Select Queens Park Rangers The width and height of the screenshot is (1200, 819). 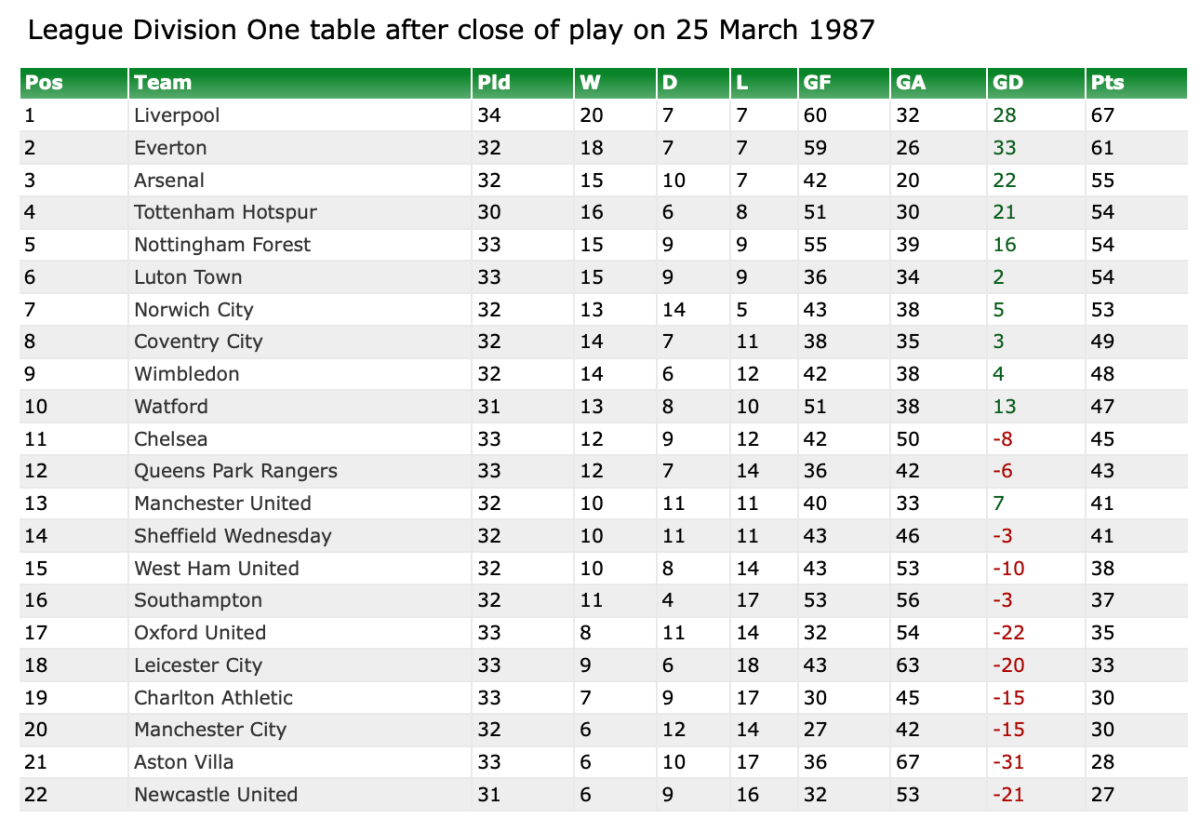(235, 471)
